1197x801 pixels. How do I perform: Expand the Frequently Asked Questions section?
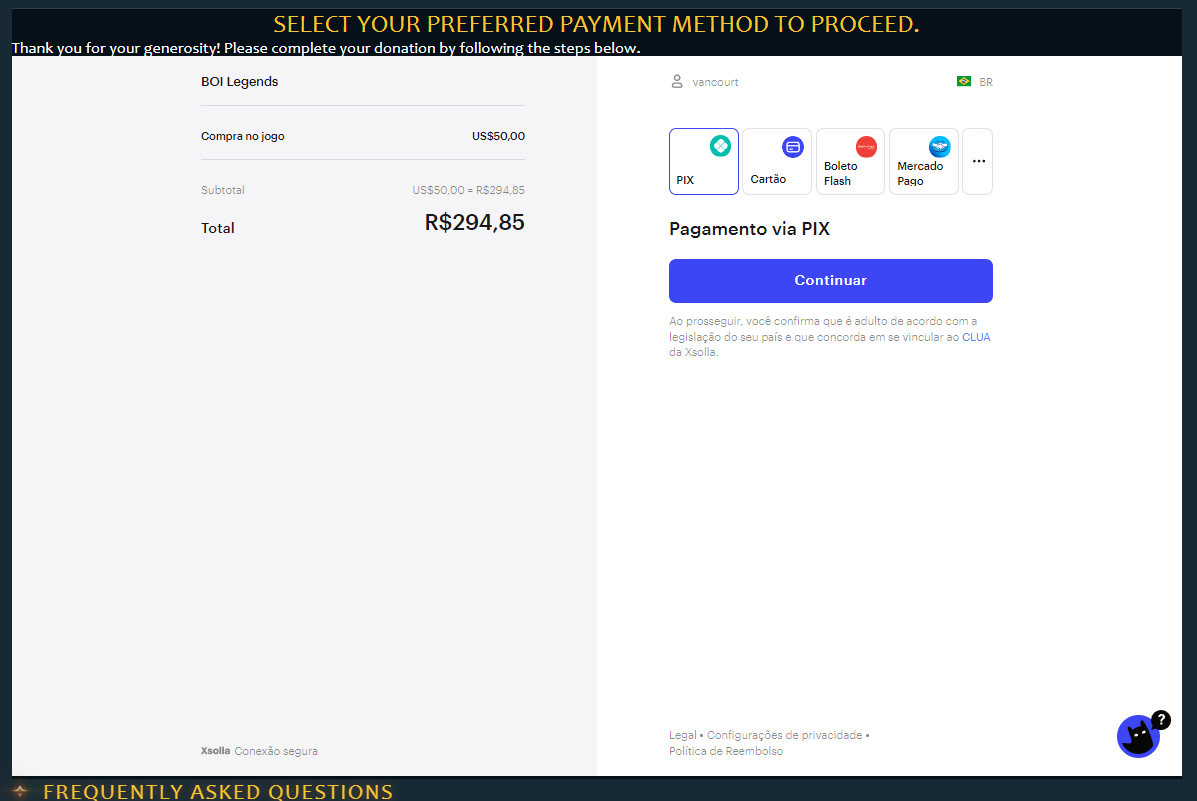coord(218,791)
